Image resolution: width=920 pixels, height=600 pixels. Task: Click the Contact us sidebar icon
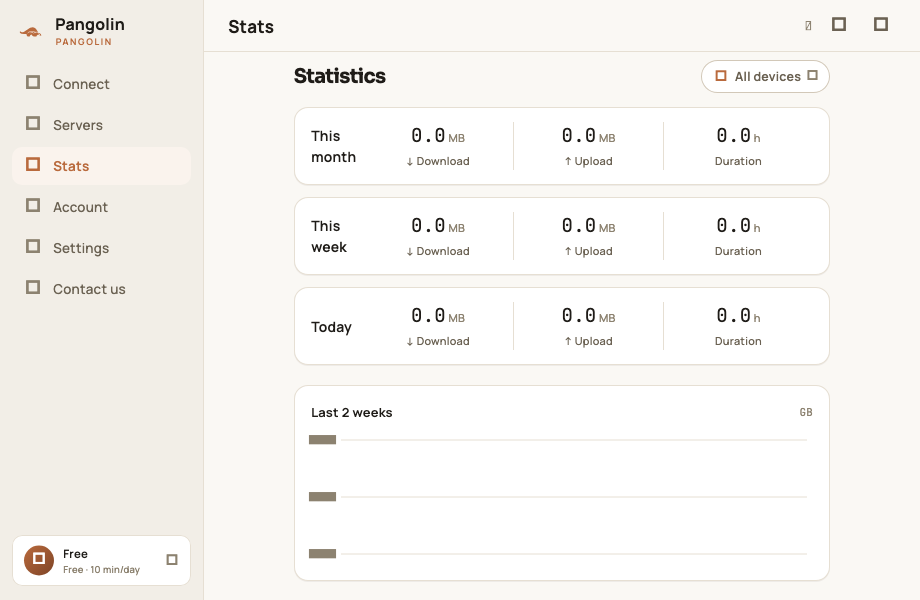pos(33,287)
